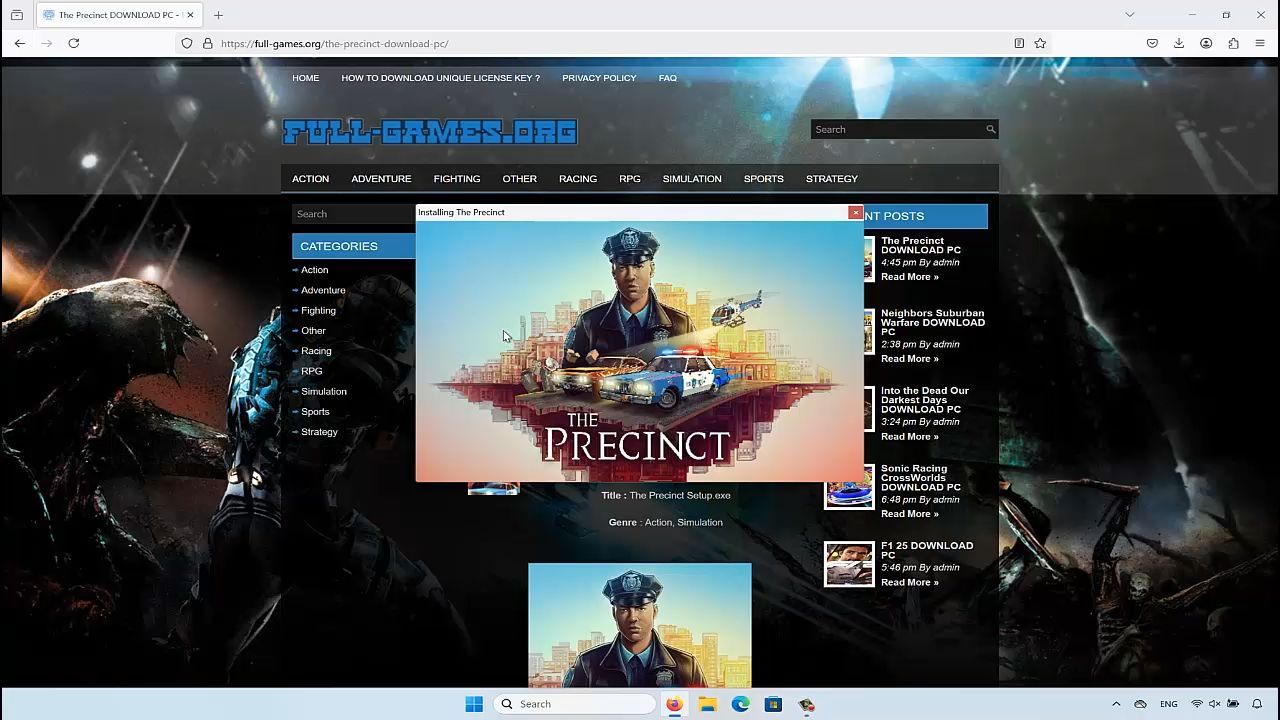Open How To Download Unique License Key

pos(440,78)
